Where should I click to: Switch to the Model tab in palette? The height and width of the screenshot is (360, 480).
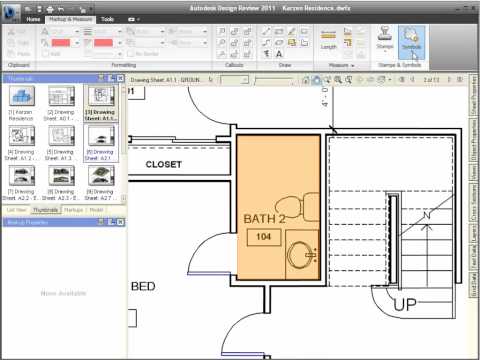click(96, 210)
